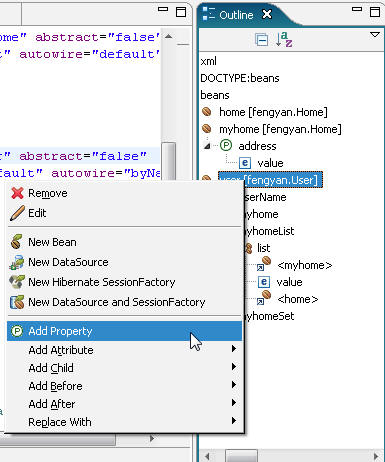Click the pencil Edit icon
Viewport: 385px width, 462px height.
coord(17,213)
